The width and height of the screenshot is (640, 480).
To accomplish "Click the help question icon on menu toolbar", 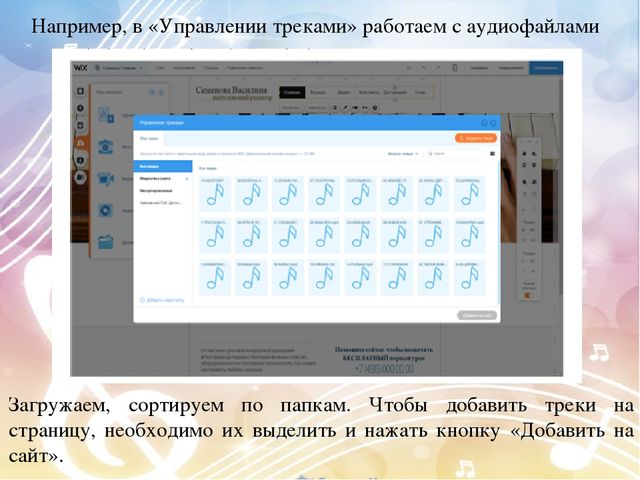I will (375, 108).
